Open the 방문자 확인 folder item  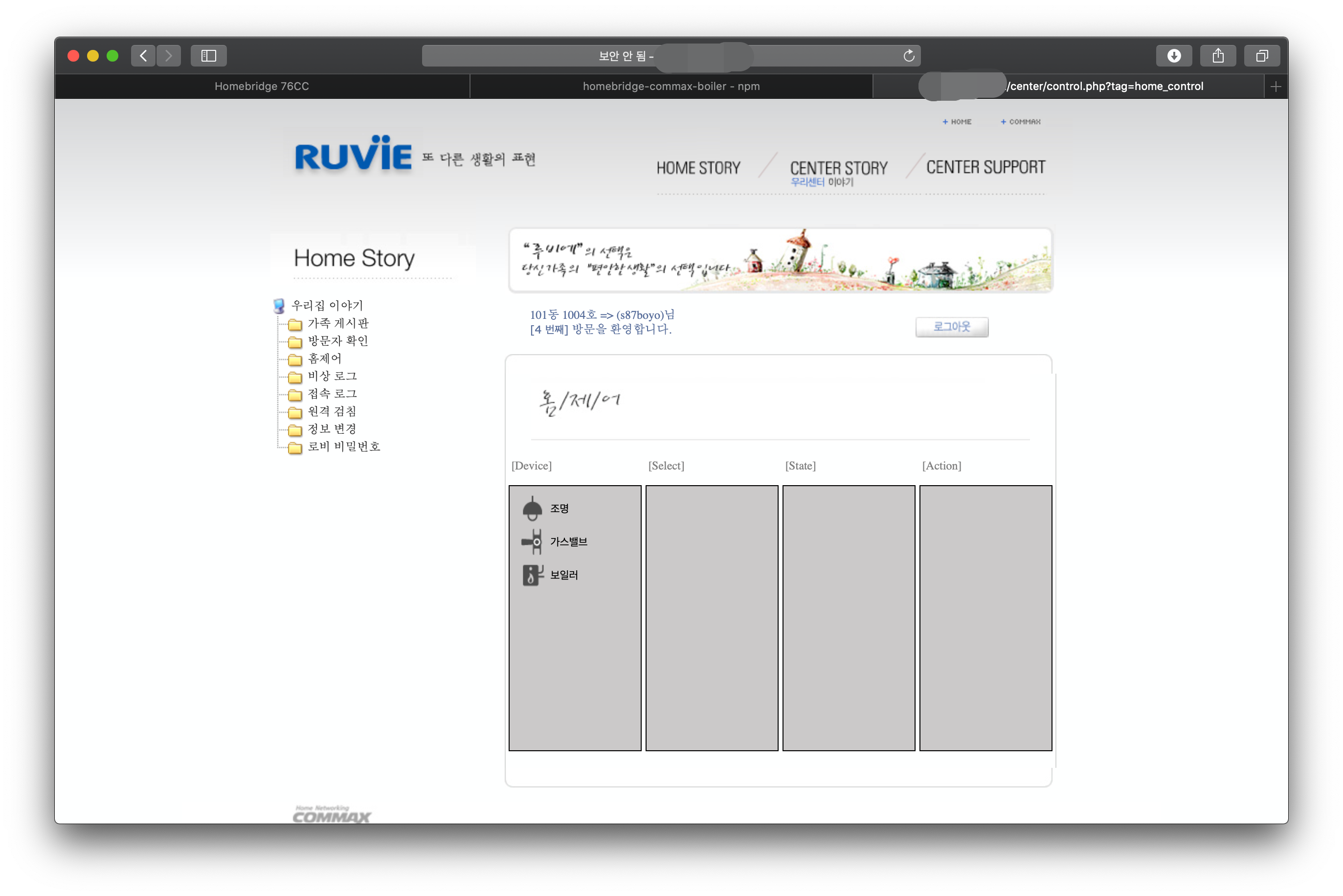pos(337,341)
